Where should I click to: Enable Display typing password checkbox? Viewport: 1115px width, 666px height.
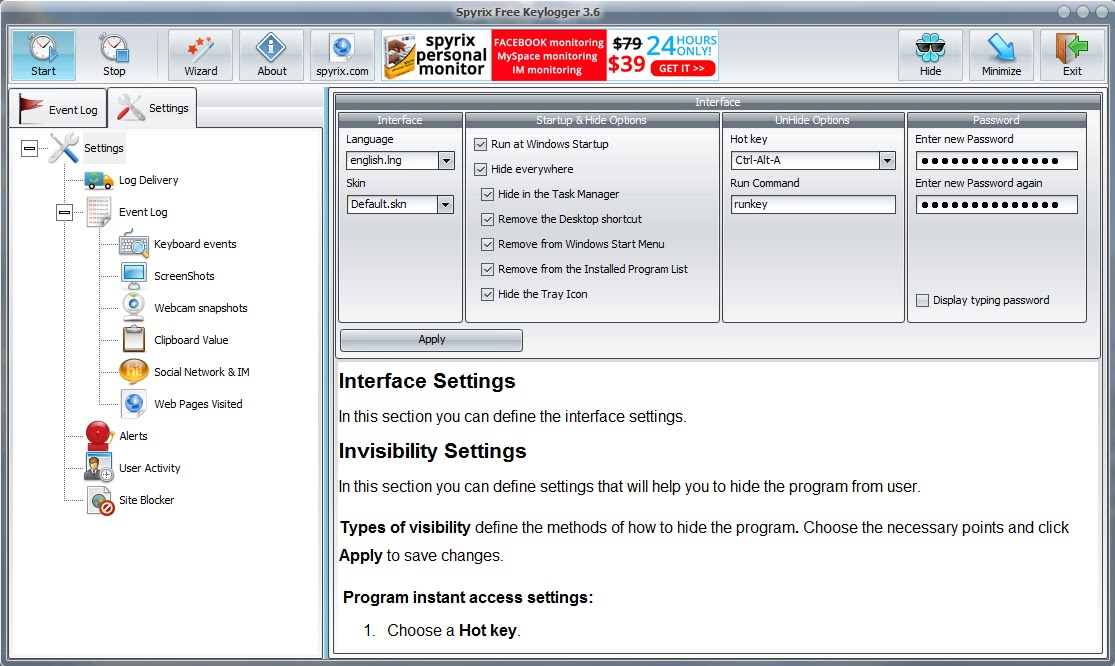(x=922, y=300)
